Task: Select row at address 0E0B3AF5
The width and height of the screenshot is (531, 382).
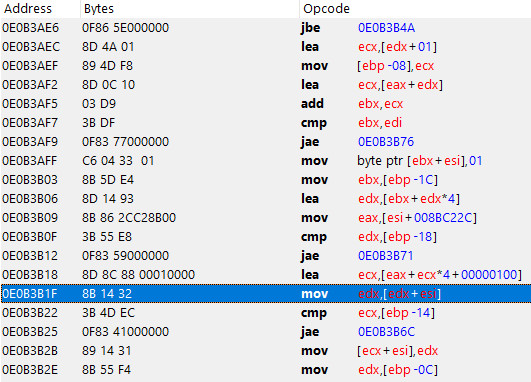Action: tap(266, 104)
